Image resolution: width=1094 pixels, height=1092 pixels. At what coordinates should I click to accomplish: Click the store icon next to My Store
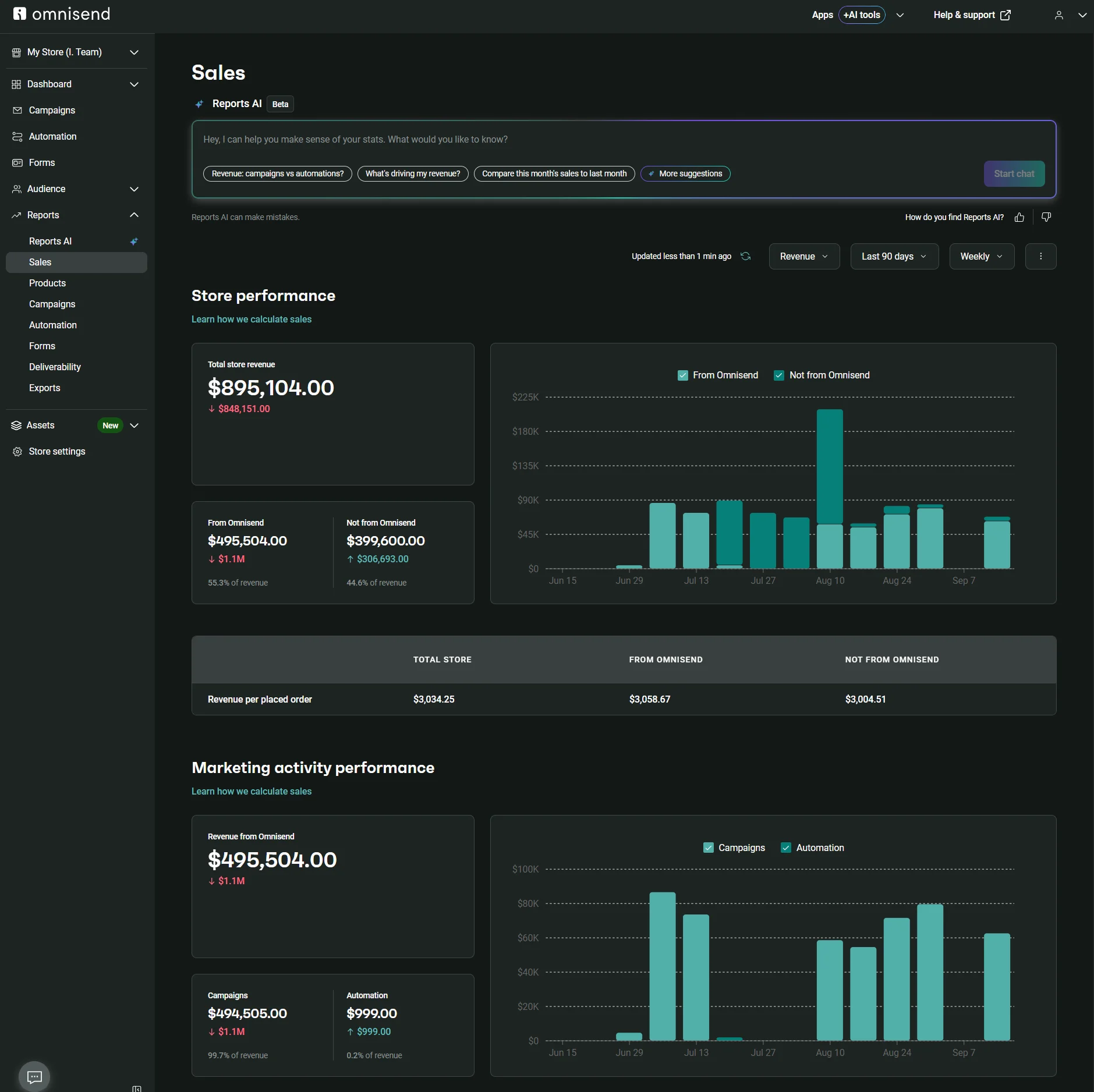[x=16, y=52]
